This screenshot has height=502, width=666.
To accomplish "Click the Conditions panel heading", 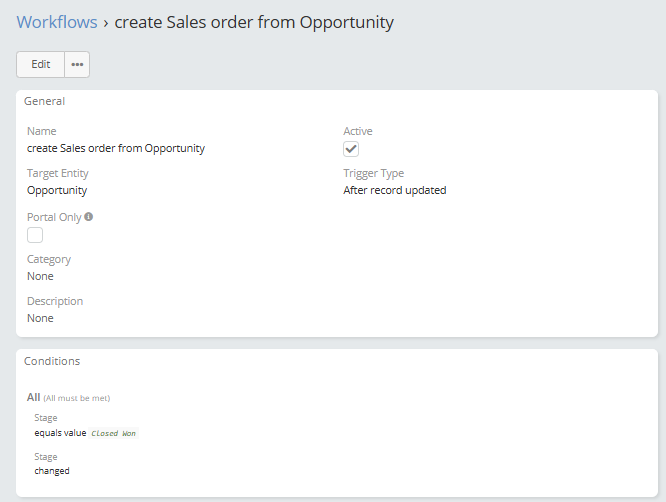I will tap(52, 361).
